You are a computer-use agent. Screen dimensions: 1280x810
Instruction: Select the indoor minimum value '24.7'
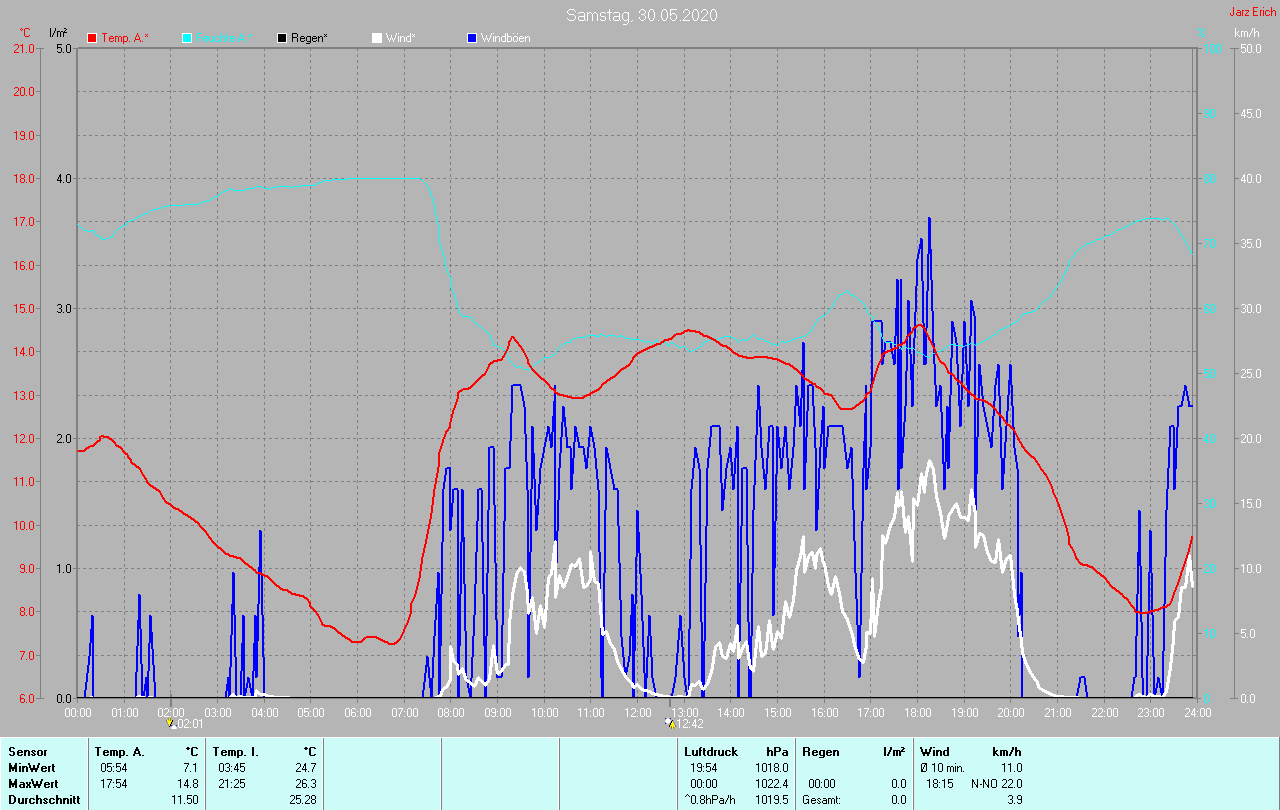click(x=306, y=768)
